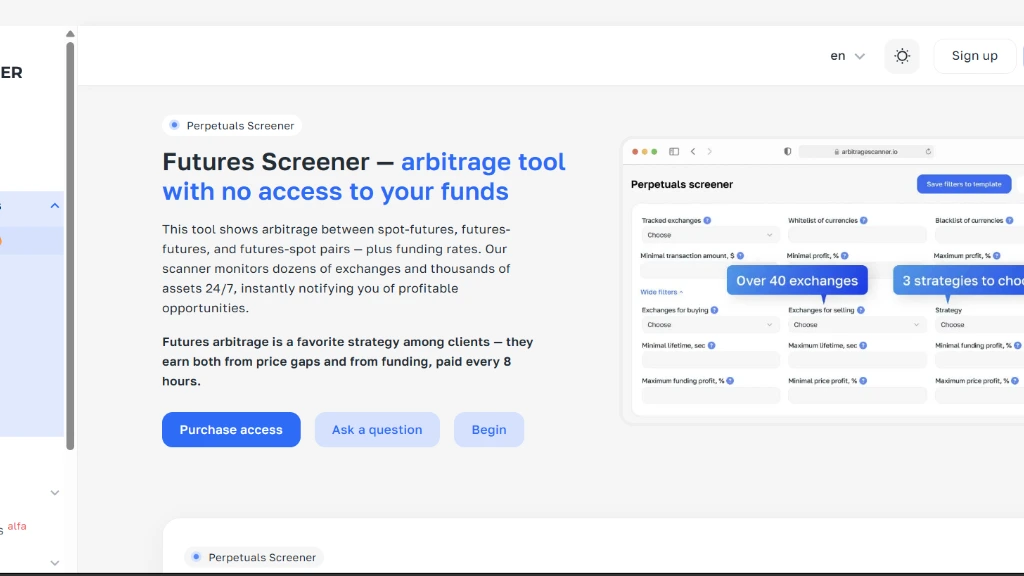Click the arbitragescanner.io address bar in the mockup
Screen dimensions: 1024x576
click(x=867, y=152)
